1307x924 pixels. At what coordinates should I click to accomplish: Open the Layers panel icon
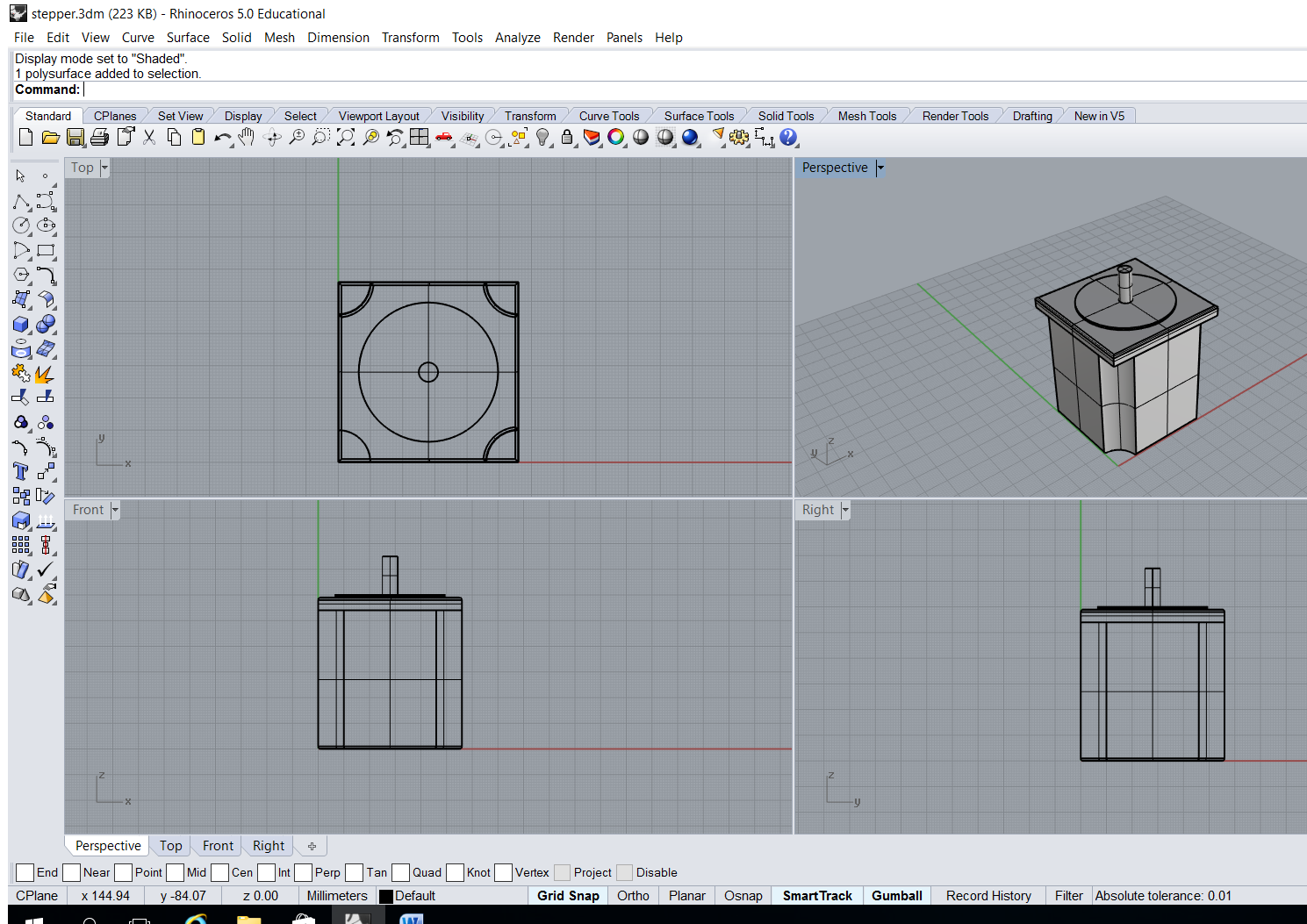[x=592, y=137]
